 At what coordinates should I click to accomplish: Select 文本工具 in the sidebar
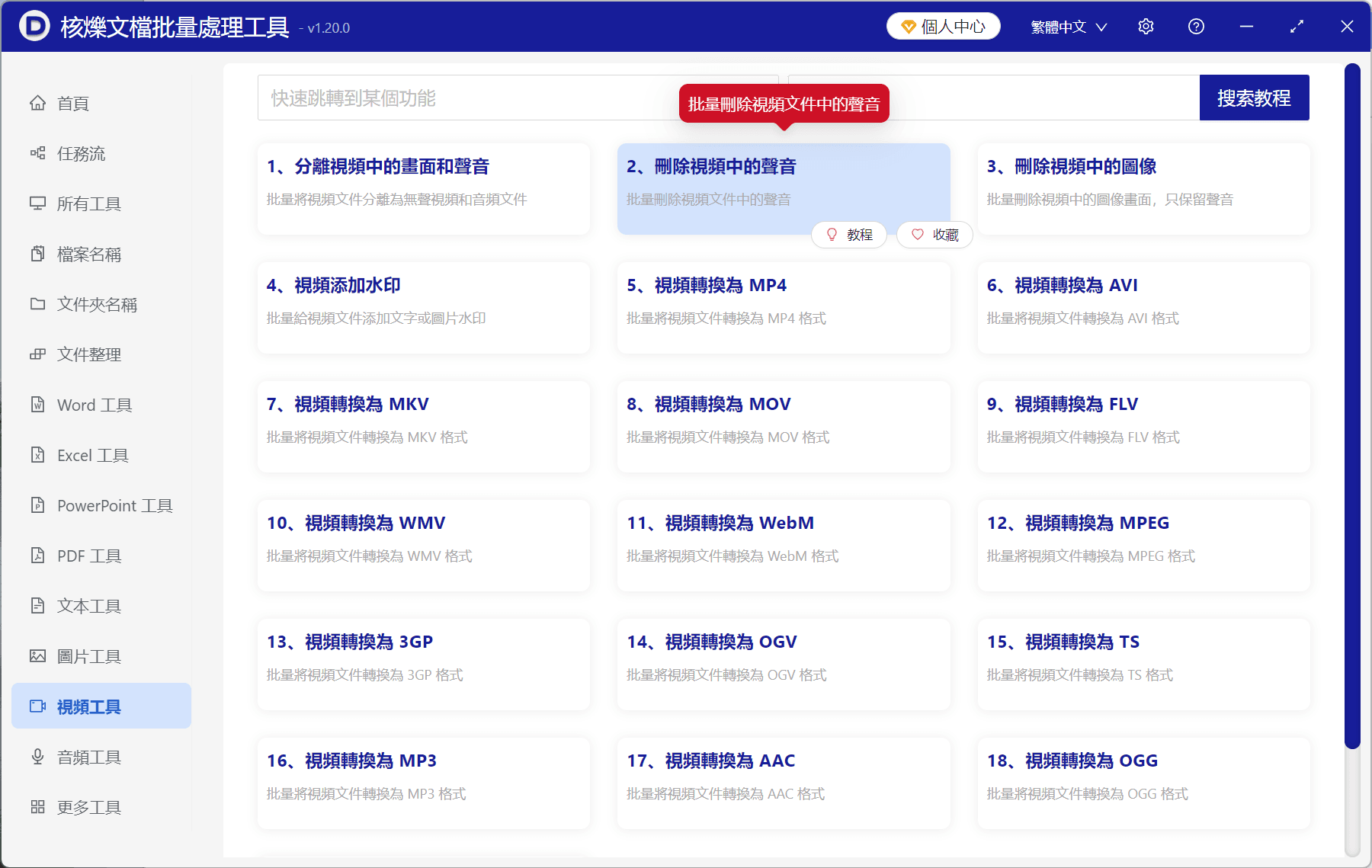click(x=101, y=606)
